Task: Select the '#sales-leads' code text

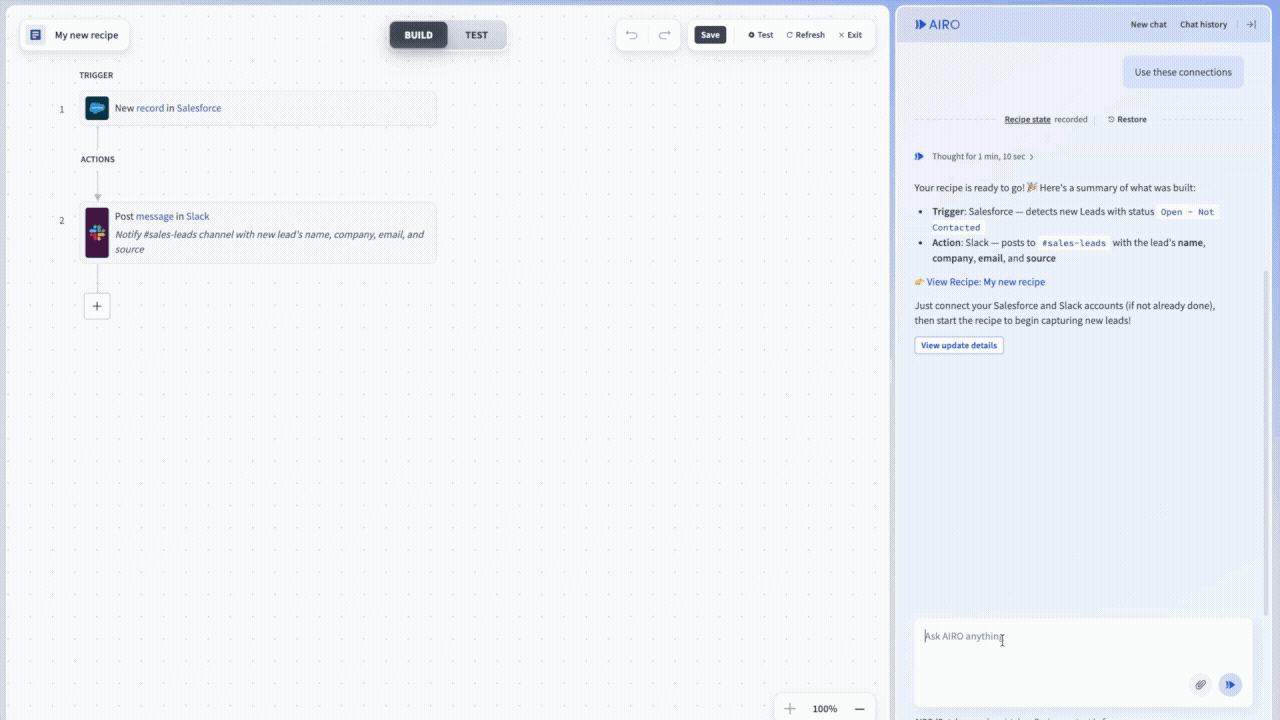Action: (x=1074, y=243)
